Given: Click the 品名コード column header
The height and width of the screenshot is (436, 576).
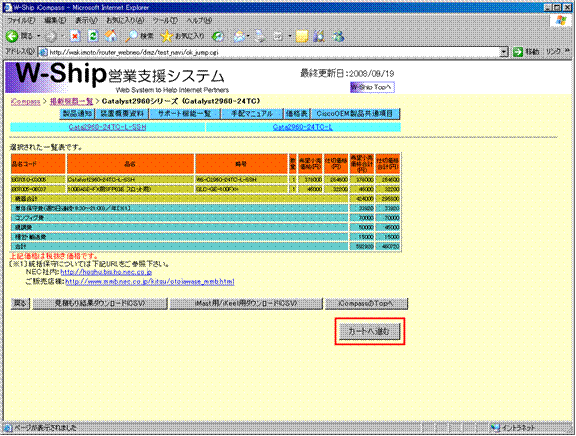Looking at the screenshot, I should 38,164.
